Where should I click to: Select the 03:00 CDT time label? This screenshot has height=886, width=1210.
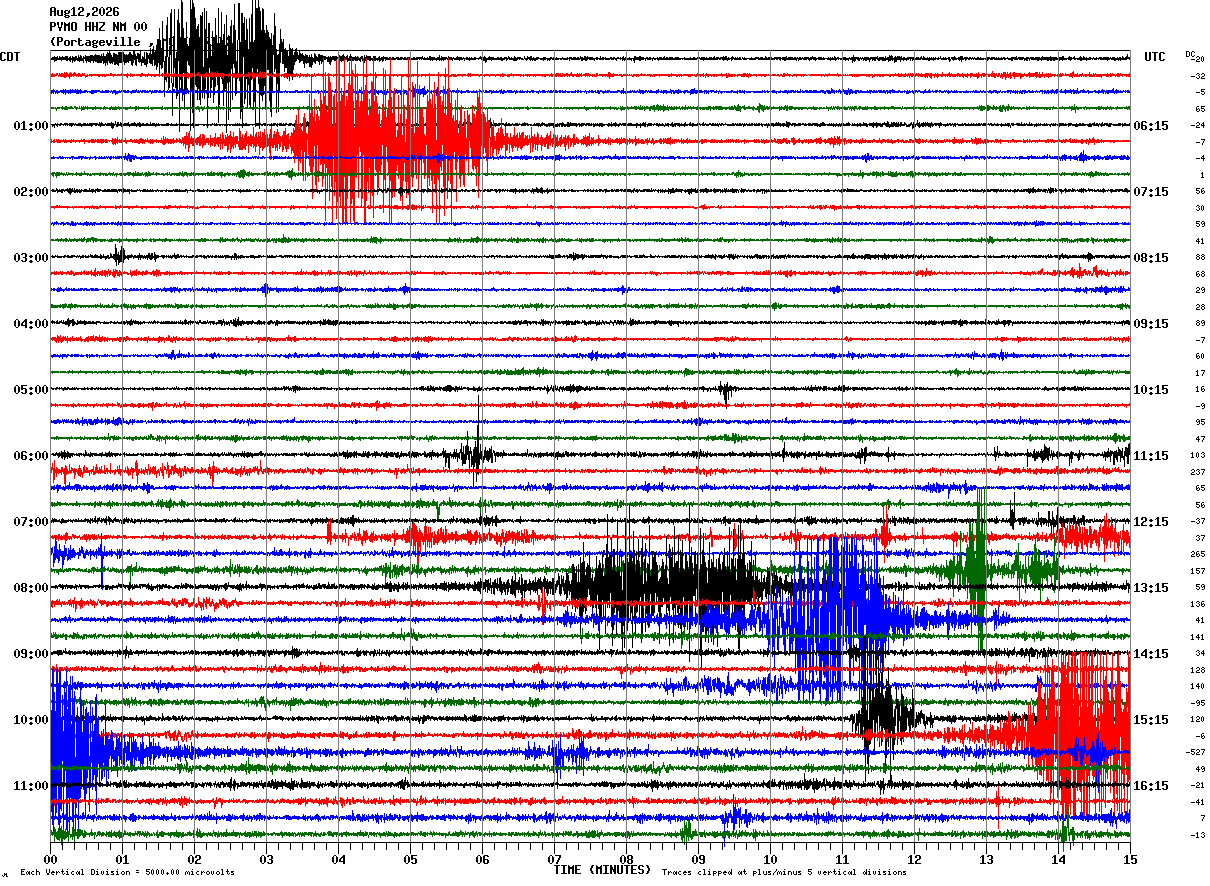tap(31, 258)
